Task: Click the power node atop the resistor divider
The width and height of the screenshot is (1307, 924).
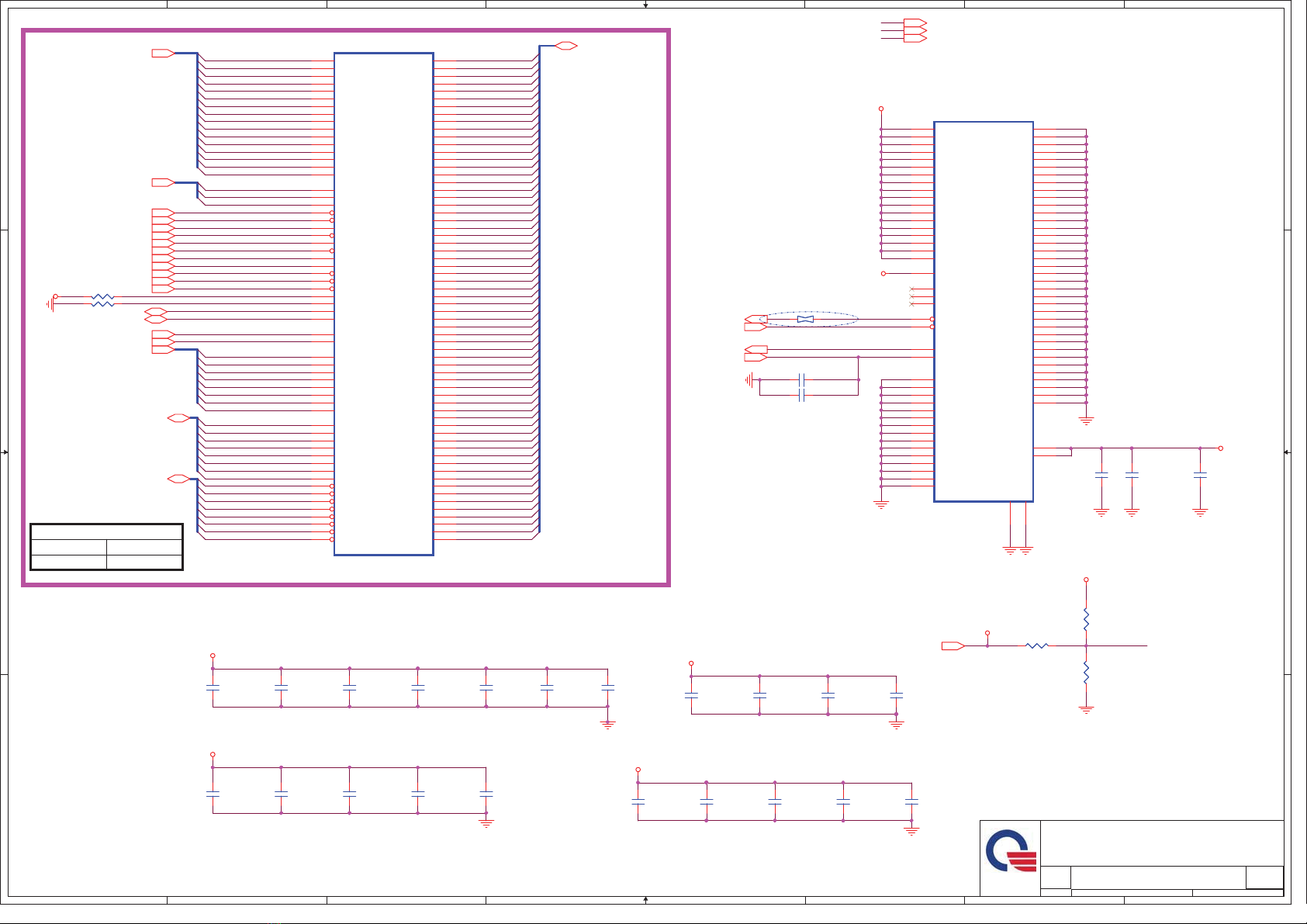Action: pos(1086,580)
